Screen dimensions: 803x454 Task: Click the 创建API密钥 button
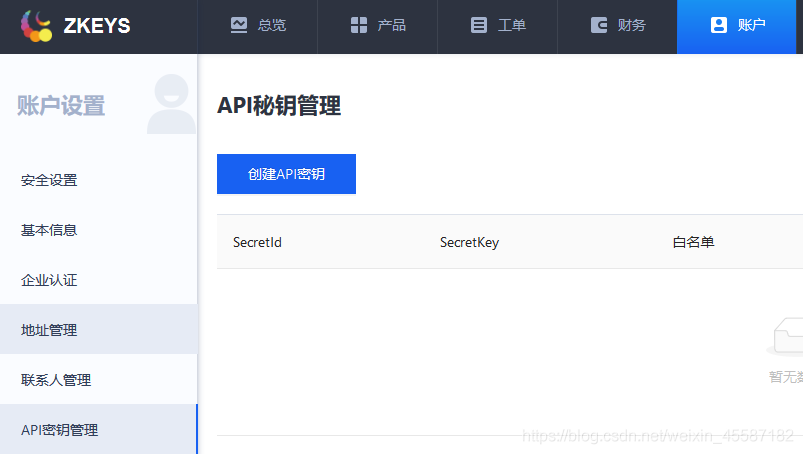(286, 174)
